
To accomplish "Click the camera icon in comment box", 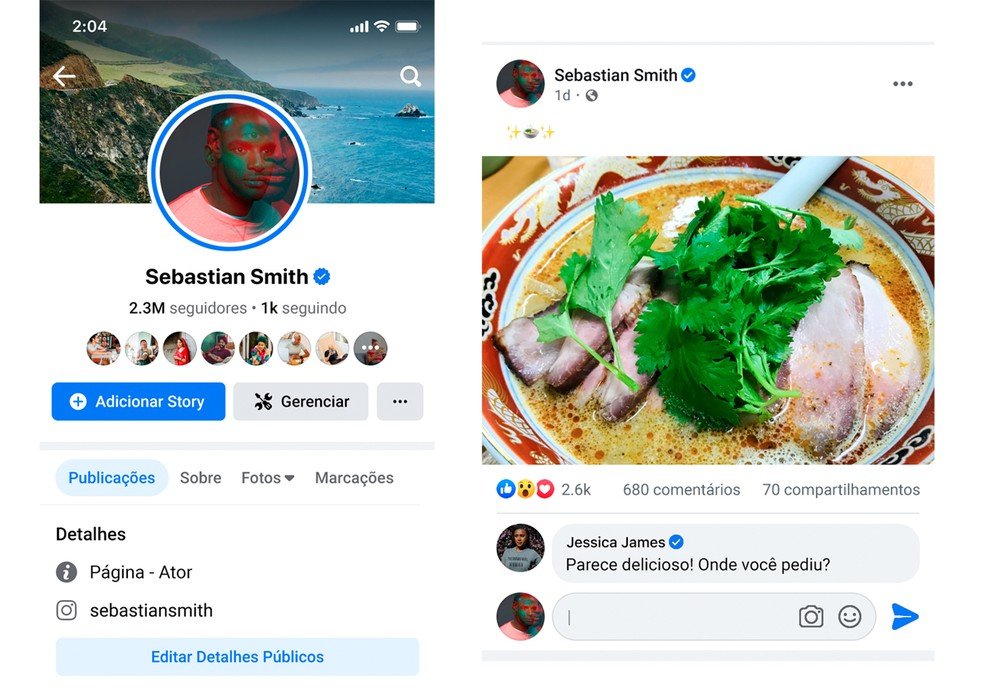I will click(811, 617).
